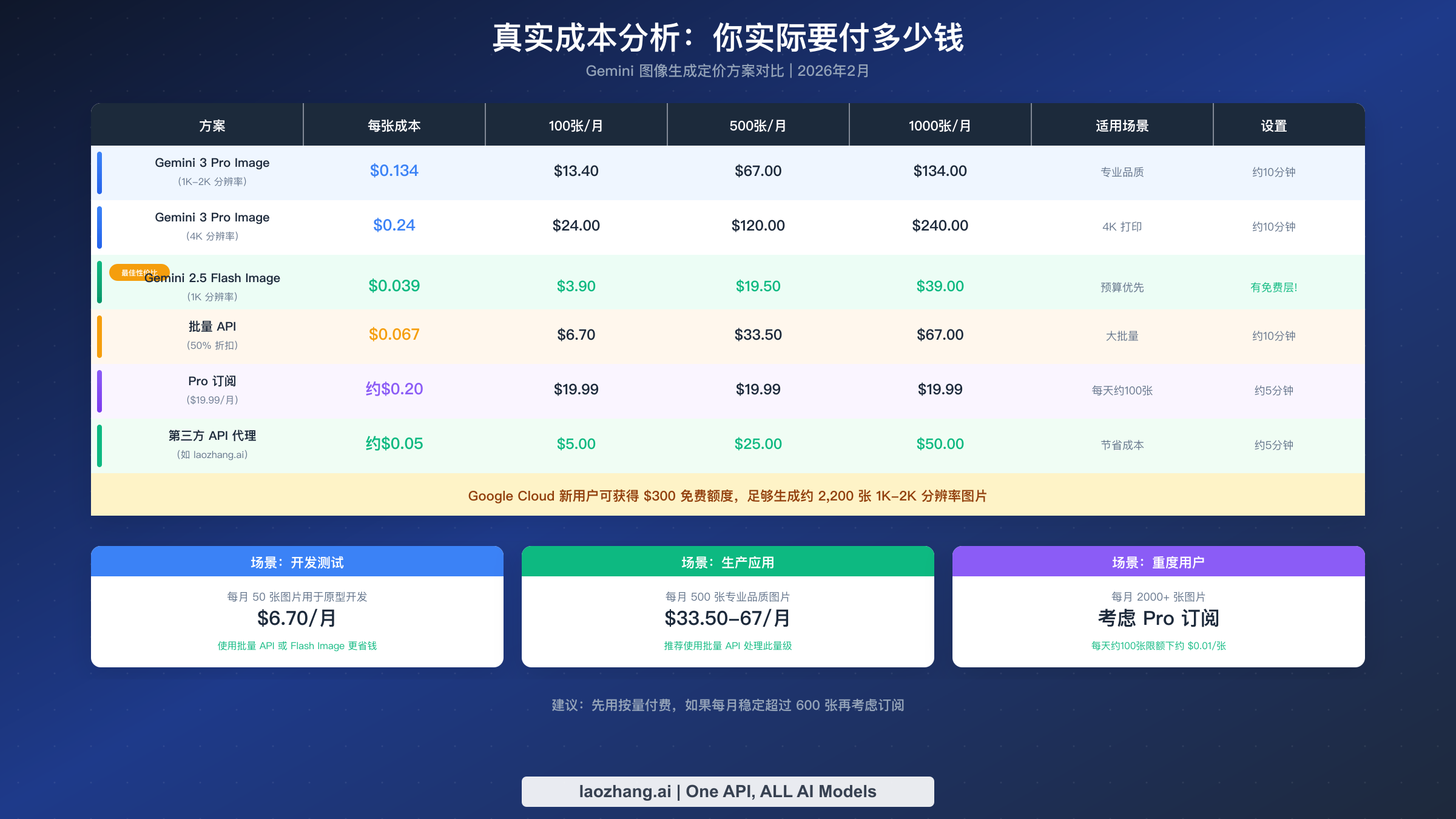The width and height of the screenshot is (1456, 819).
Task: Sort by the 1000张/月 column
Action: tap(940, 125)
